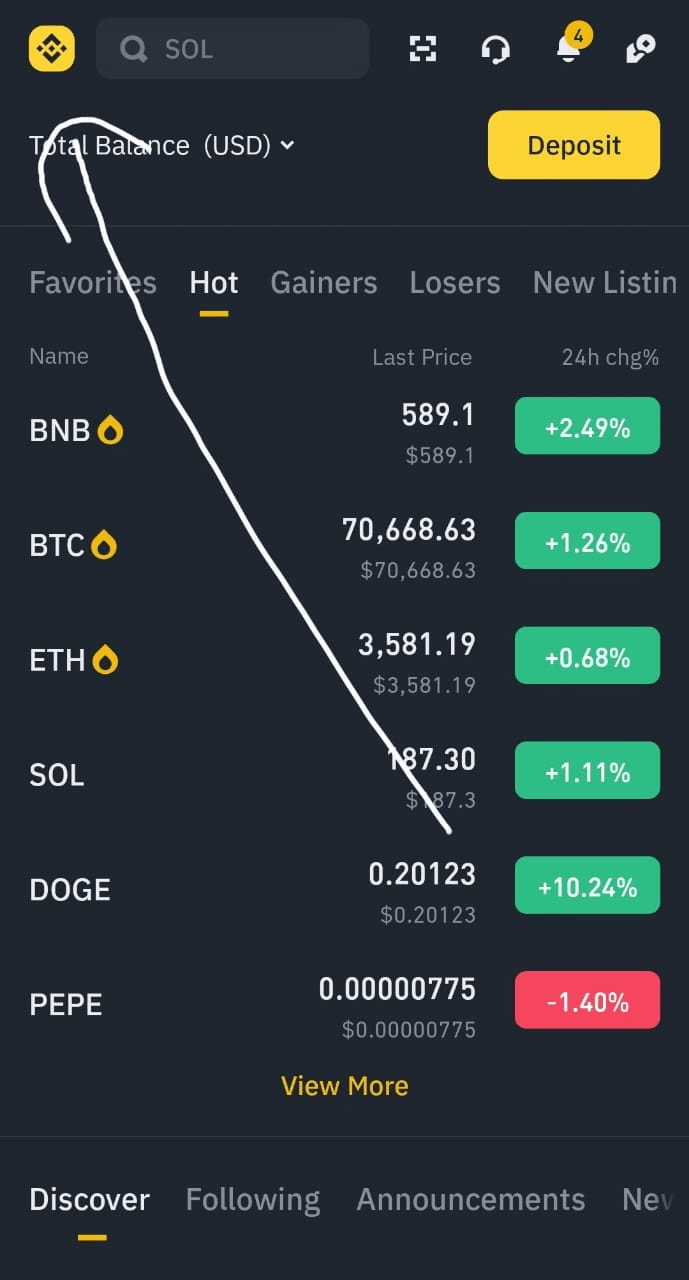
Task: Tap the rocket icon in header
Action: [640, 48]
